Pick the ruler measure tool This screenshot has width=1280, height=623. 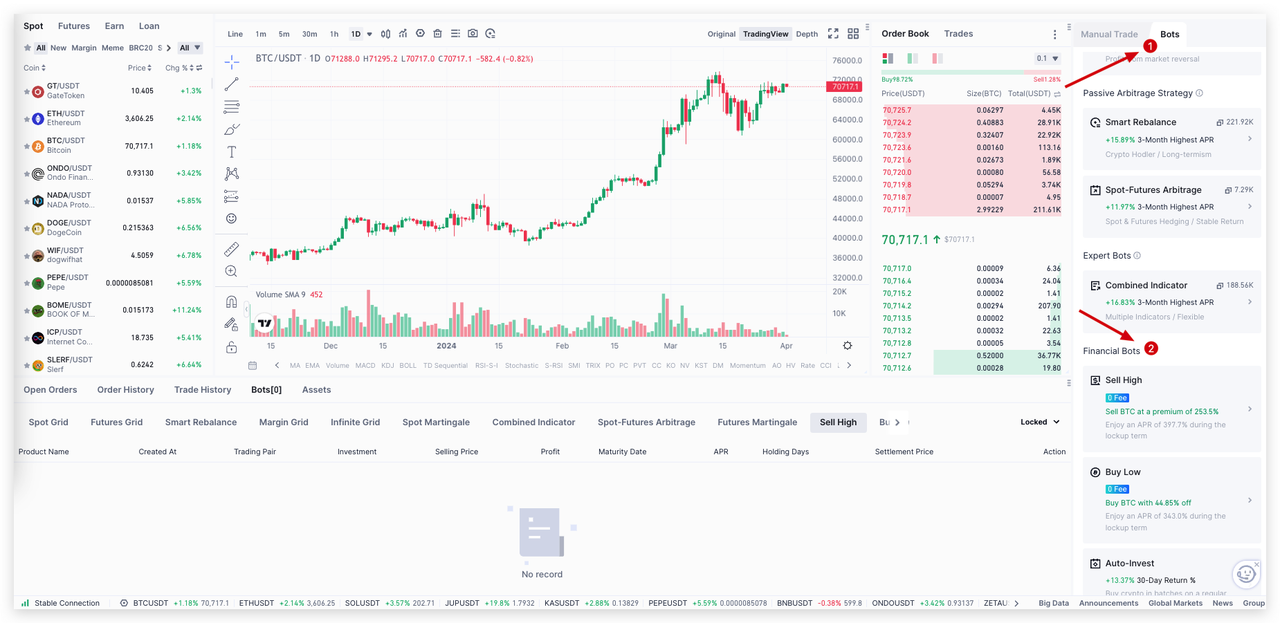[x=232, y=248]
